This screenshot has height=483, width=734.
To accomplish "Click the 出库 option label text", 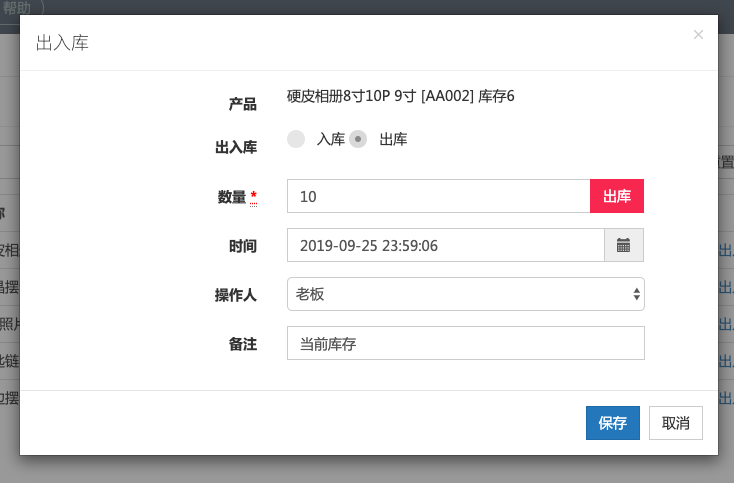I will [393, 140].
